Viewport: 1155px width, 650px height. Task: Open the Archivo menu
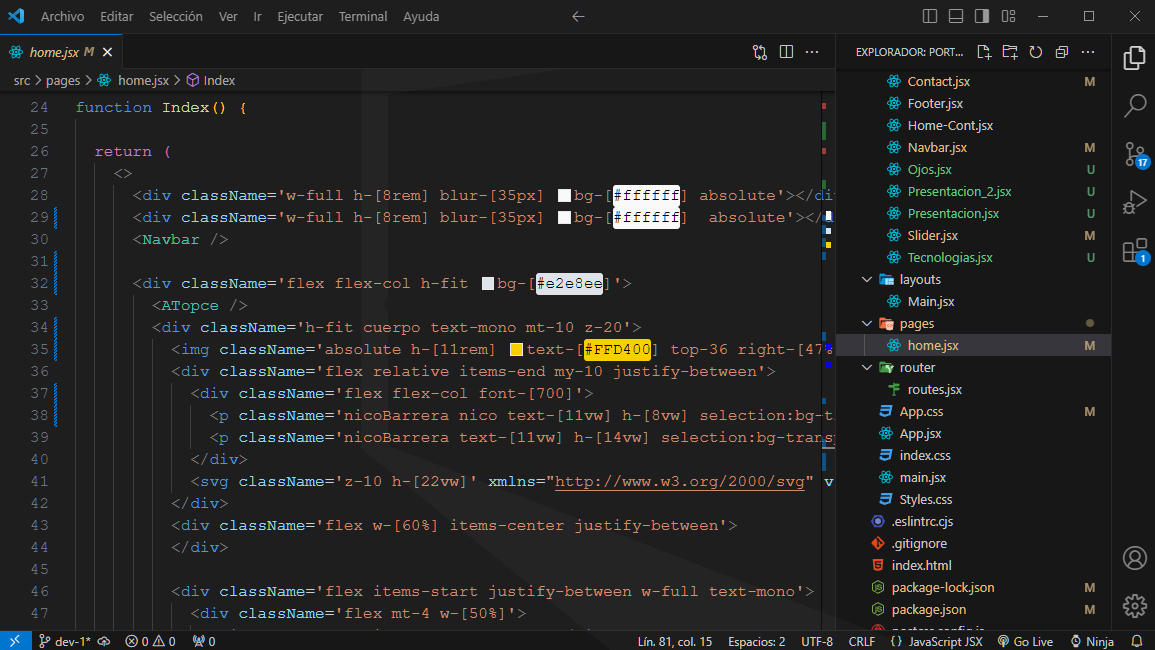point(63,16)
